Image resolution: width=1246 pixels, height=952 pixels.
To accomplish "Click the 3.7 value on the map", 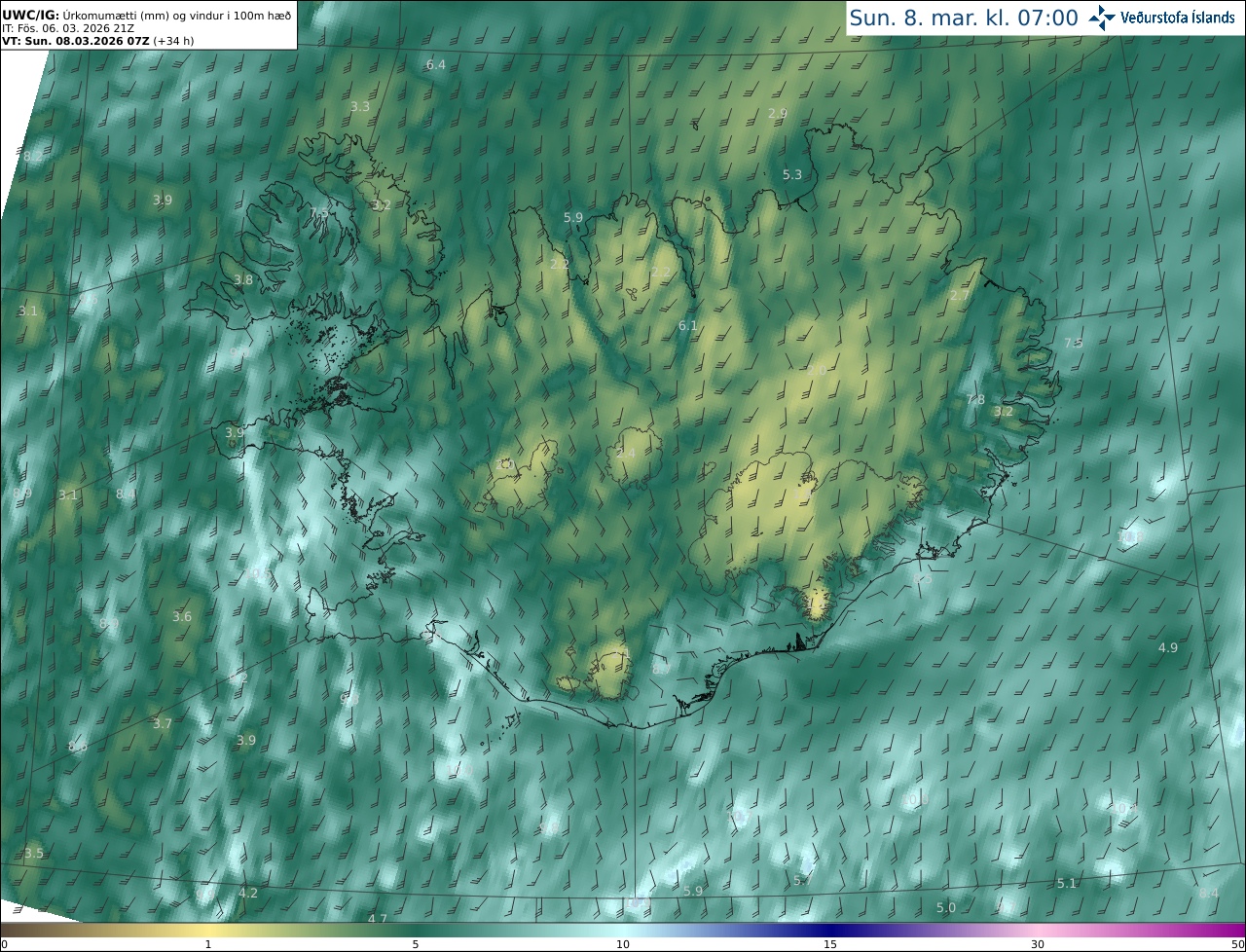I will pyautogui.click(x=163, y=724).
